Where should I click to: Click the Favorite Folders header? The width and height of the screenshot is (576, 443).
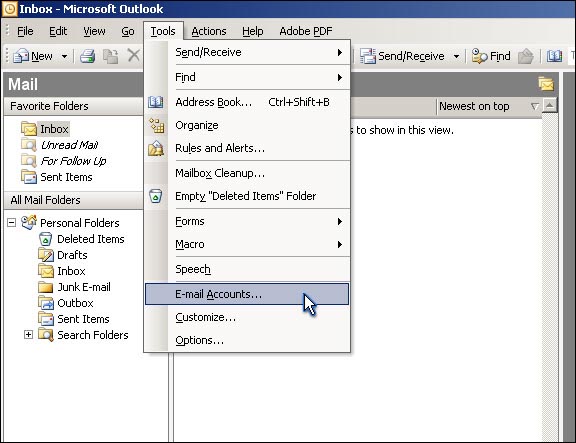tap(73, 106)
